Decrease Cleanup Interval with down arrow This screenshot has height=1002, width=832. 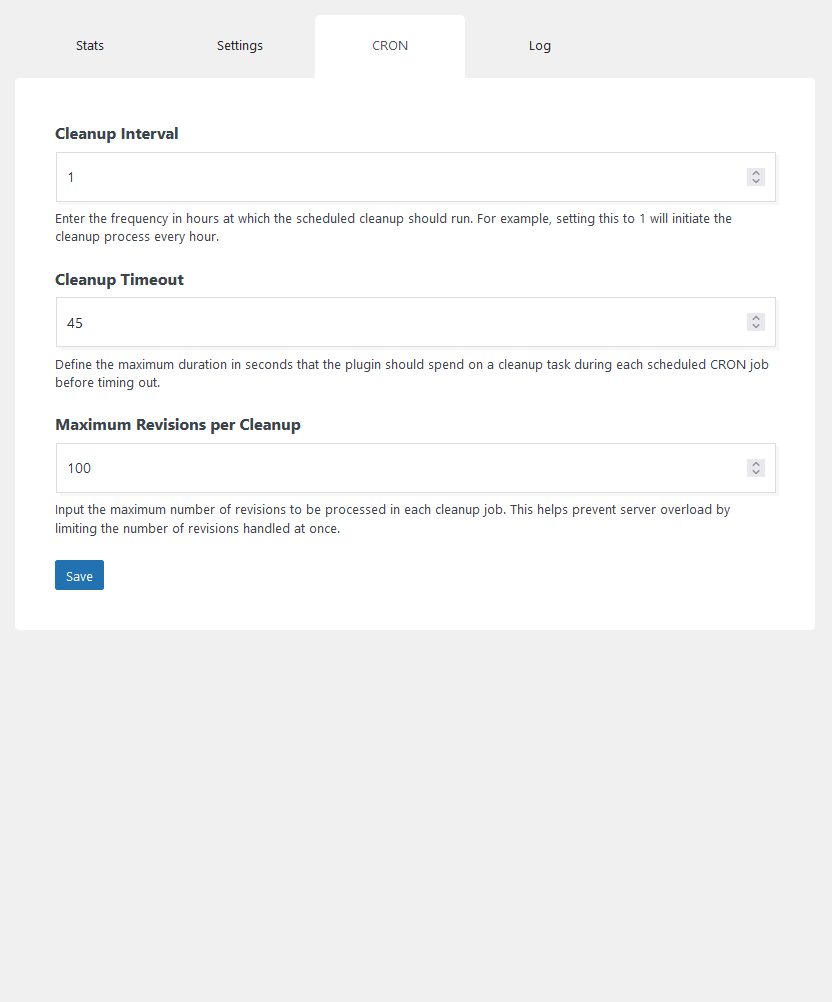(x=756, y=181)
